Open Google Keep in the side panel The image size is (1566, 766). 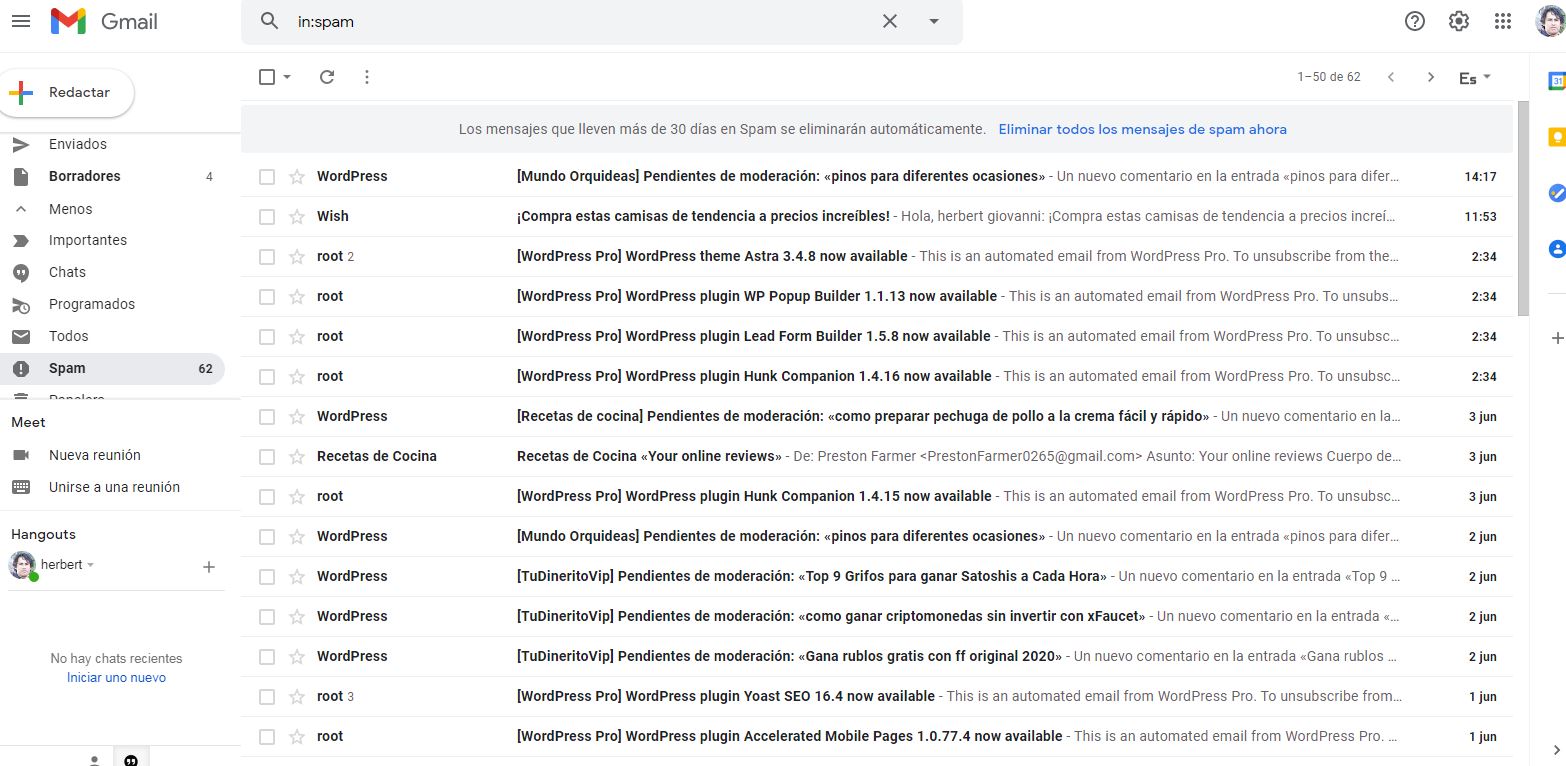point(1557,137)
